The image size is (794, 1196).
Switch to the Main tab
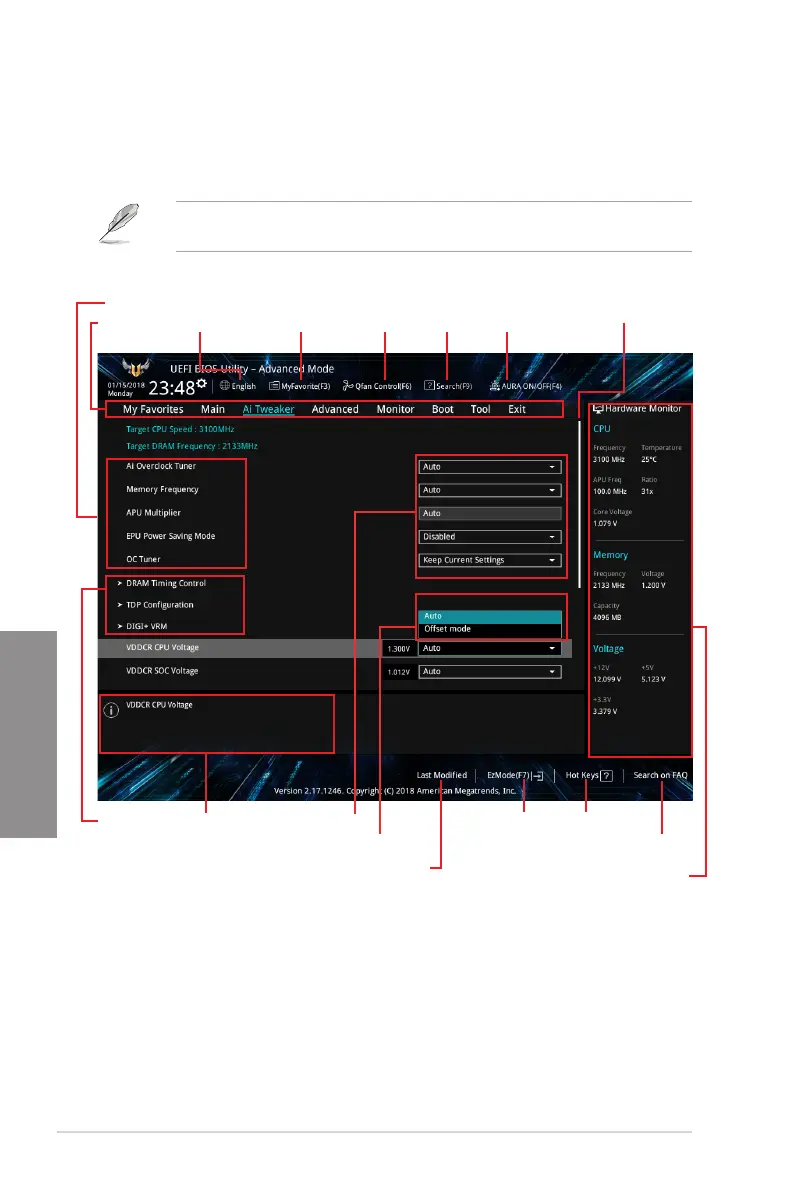(x=213, y=410)
